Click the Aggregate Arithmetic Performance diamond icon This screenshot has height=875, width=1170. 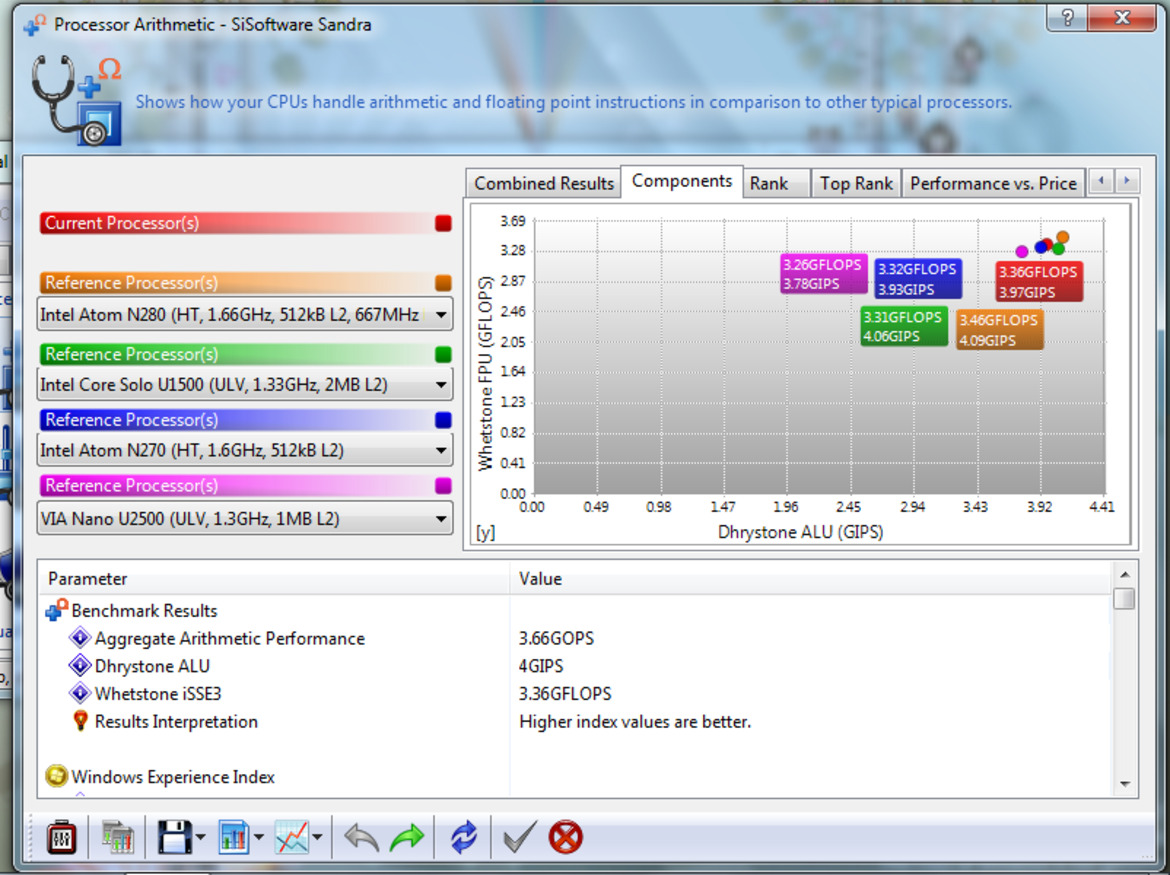click(x=80, y=639)
